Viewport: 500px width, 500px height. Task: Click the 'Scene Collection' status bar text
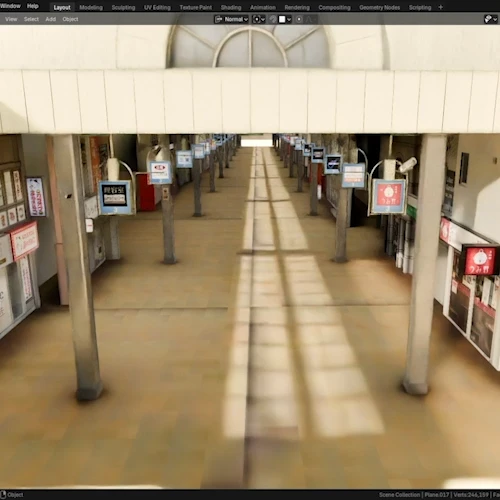point(399,495)
